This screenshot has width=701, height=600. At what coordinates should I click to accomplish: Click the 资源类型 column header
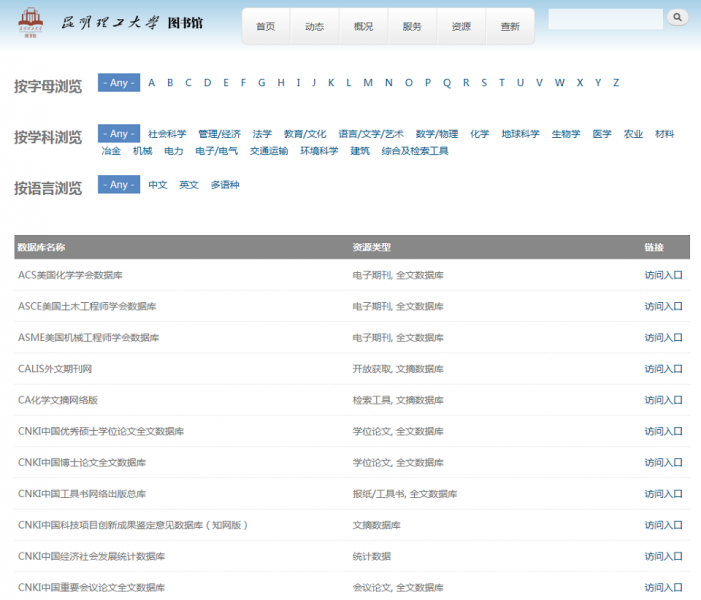(372, 247)
